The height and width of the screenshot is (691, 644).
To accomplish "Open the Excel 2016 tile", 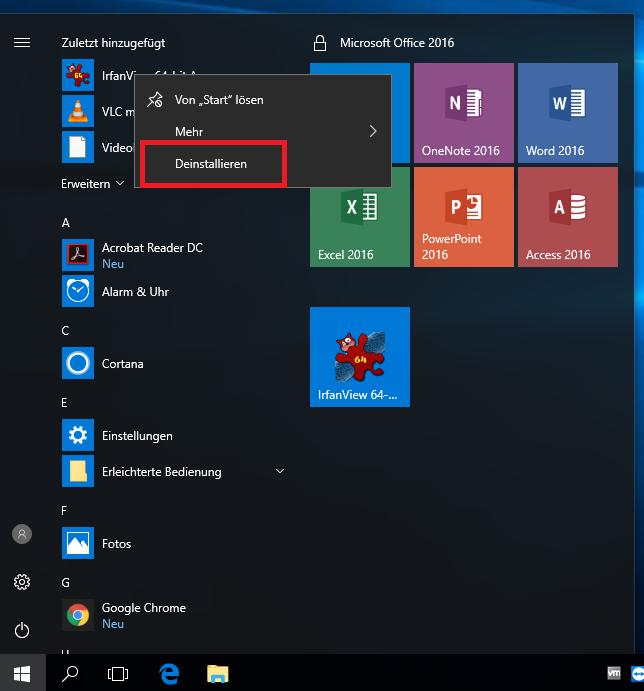I will [x=359, y=216].
